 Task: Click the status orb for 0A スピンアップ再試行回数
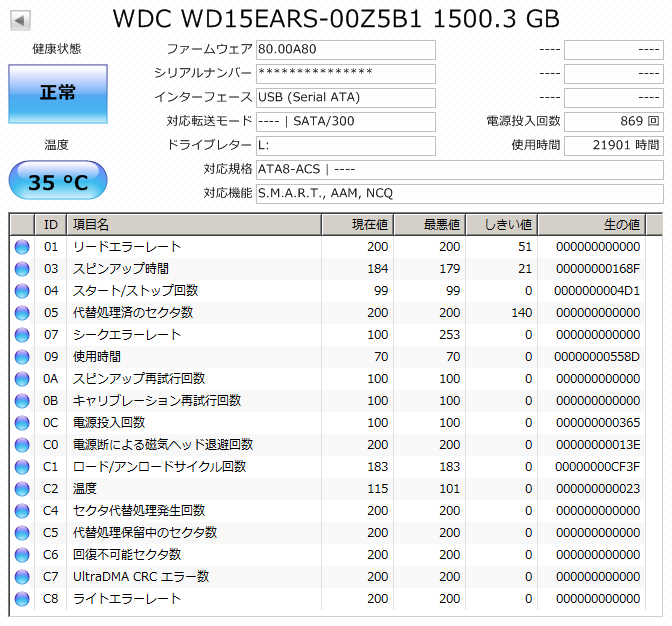(22, 379)
